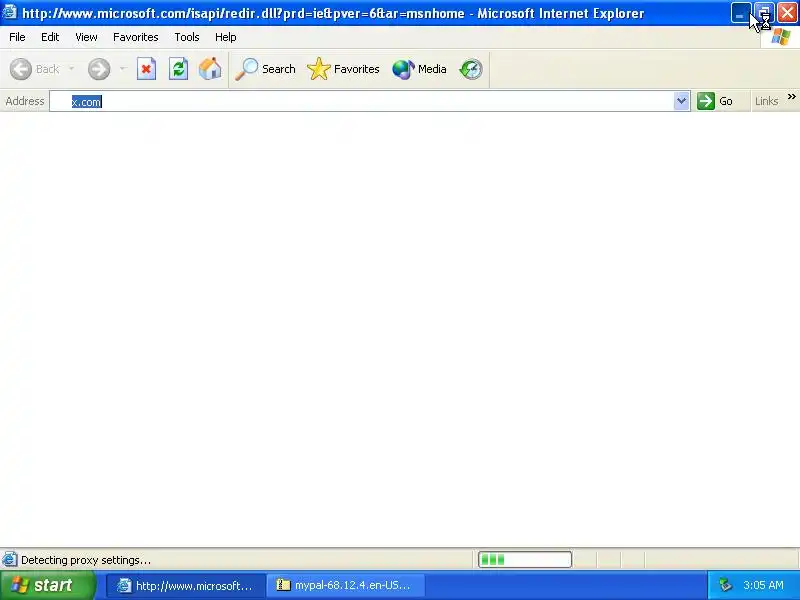
Task: Click the green Go arrow button
Action: [x=715, y=101]
